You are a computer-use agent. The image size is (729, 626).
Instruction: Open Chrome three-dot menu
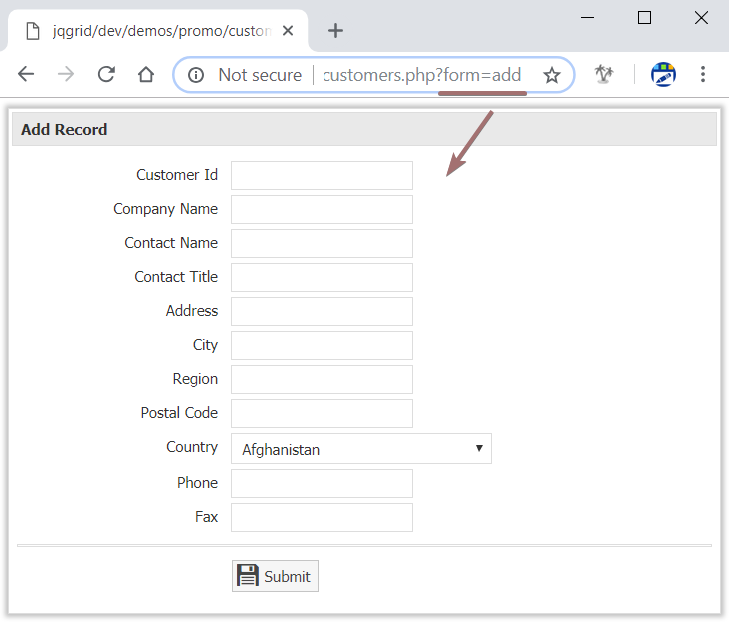click(x=703, y=75)
